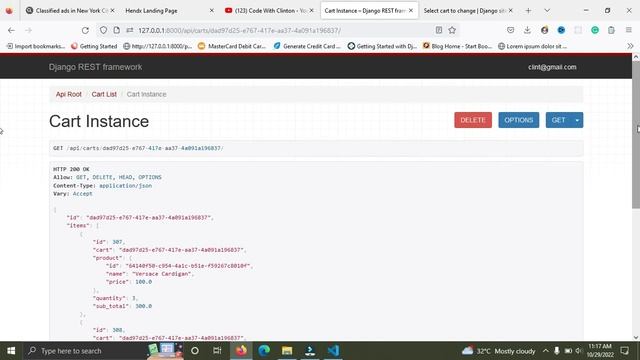
Task: Click application/json content type text
Action: (x=126, y=185)
